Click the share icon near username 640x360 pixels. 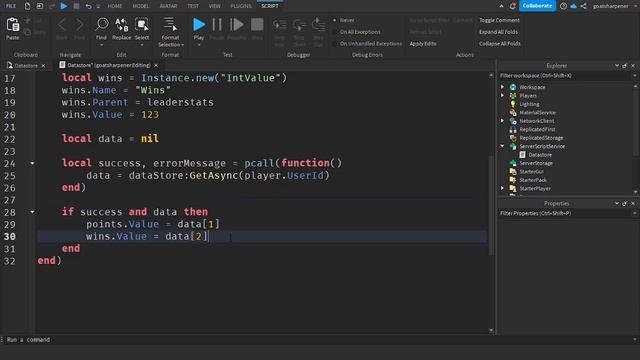point(584,6)
